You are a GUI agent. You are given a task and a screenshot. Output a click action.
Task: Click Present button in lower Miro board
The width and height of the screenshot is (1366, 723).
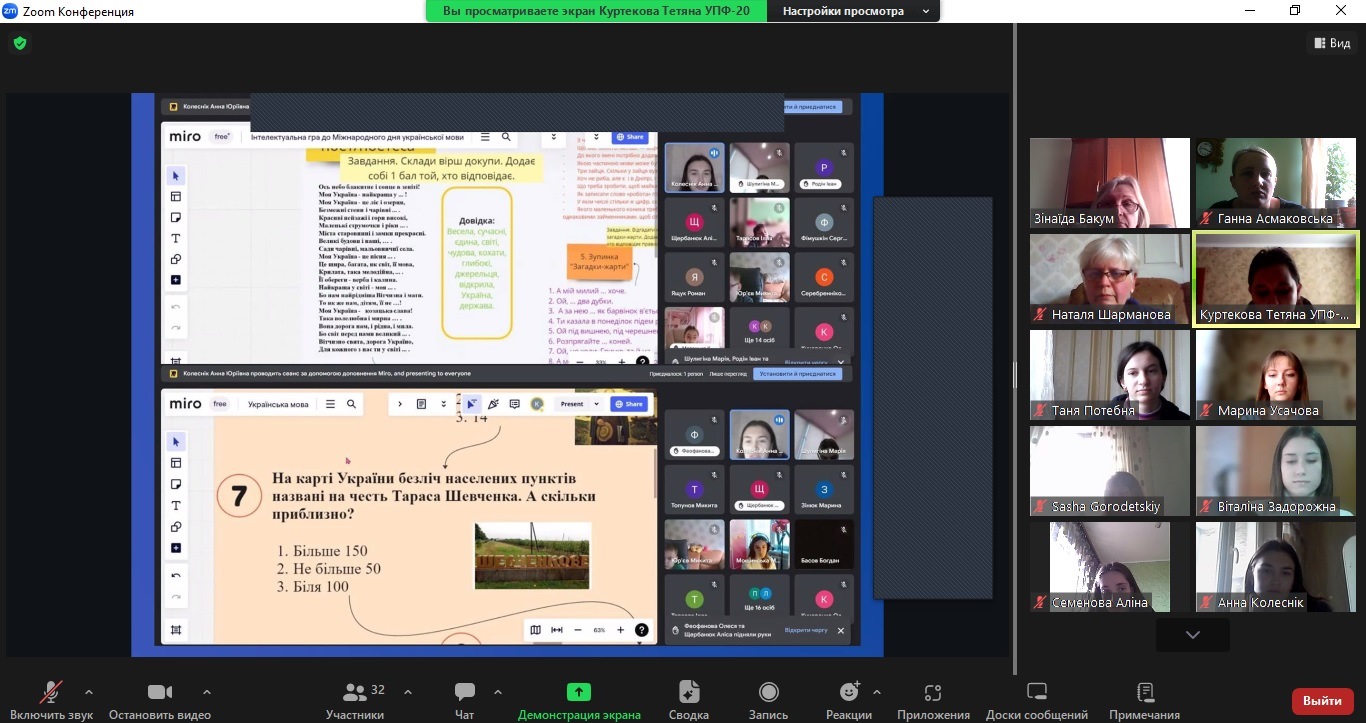click(x=572, y=404)
